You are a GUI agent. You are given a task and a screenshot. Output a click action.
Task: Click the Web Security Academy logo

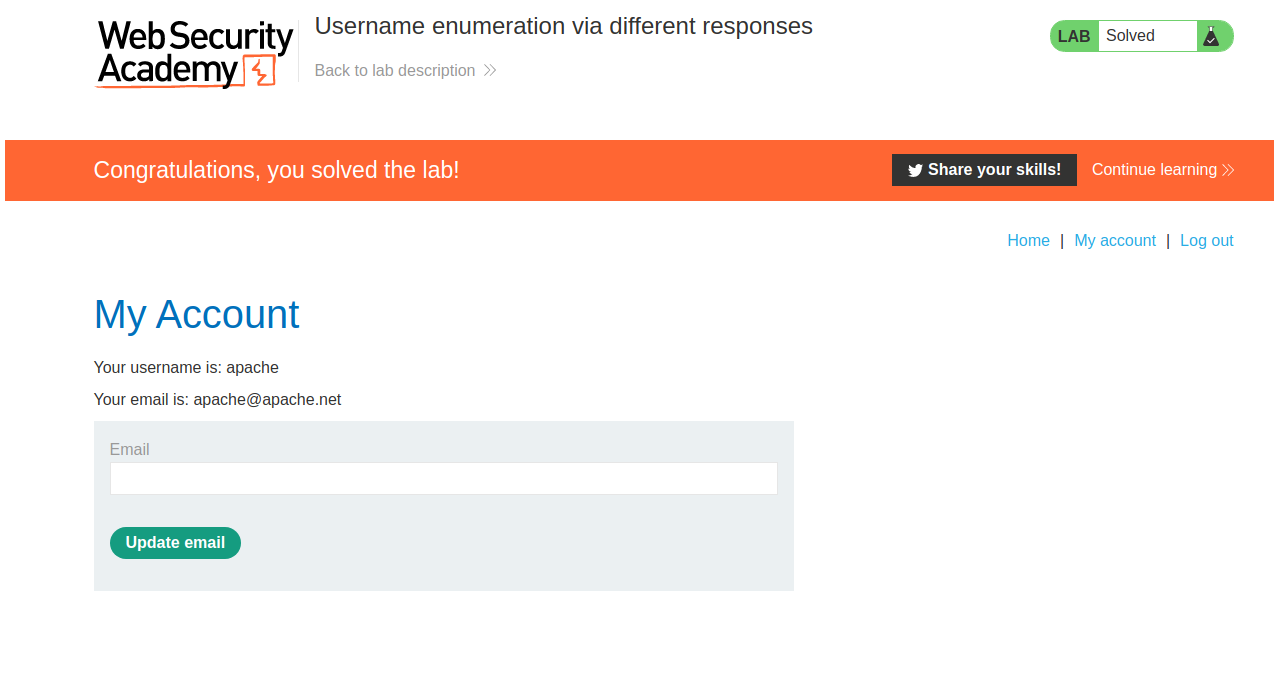pos(195,54)
